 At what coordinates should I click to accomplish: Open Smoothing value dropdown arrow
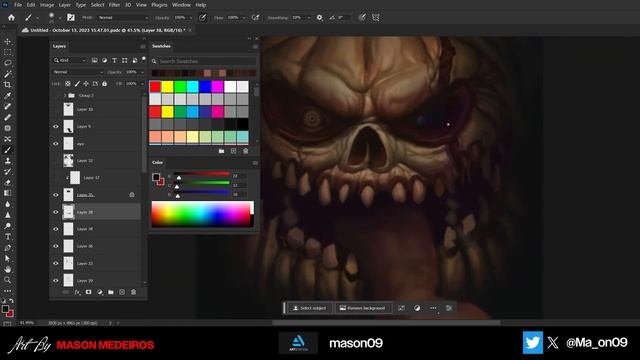[309, 18]
